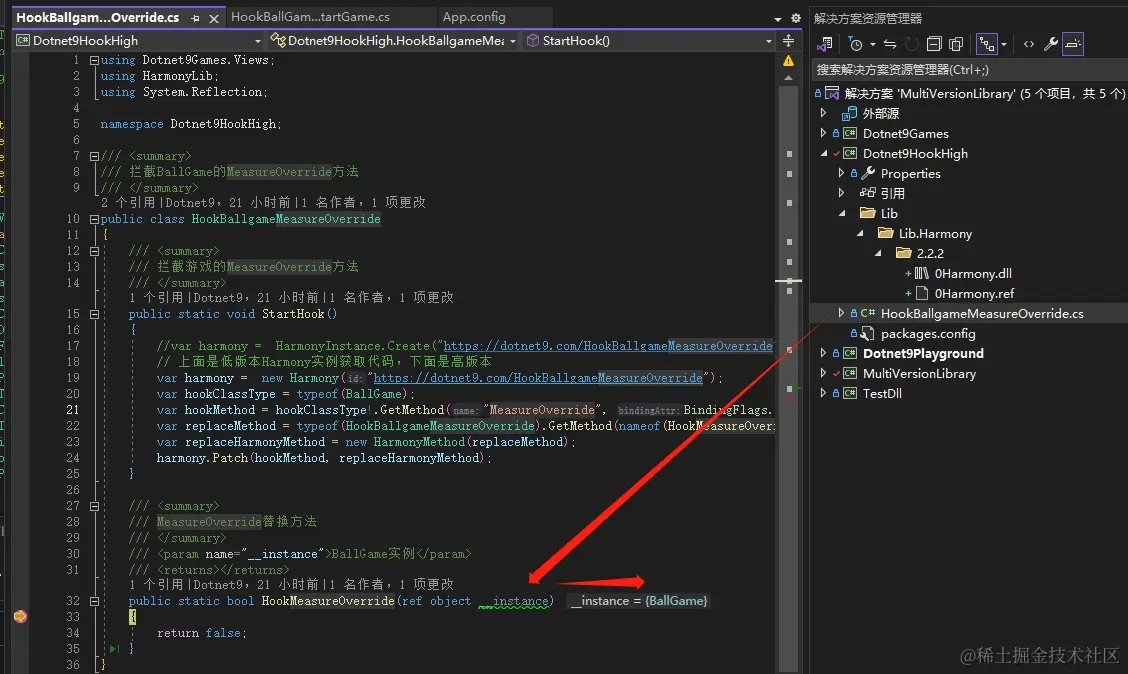Expand HookBallgameMeasureOverride.cs in Solution Explorer
This screenshot has width=1128, height=674.
841,313
